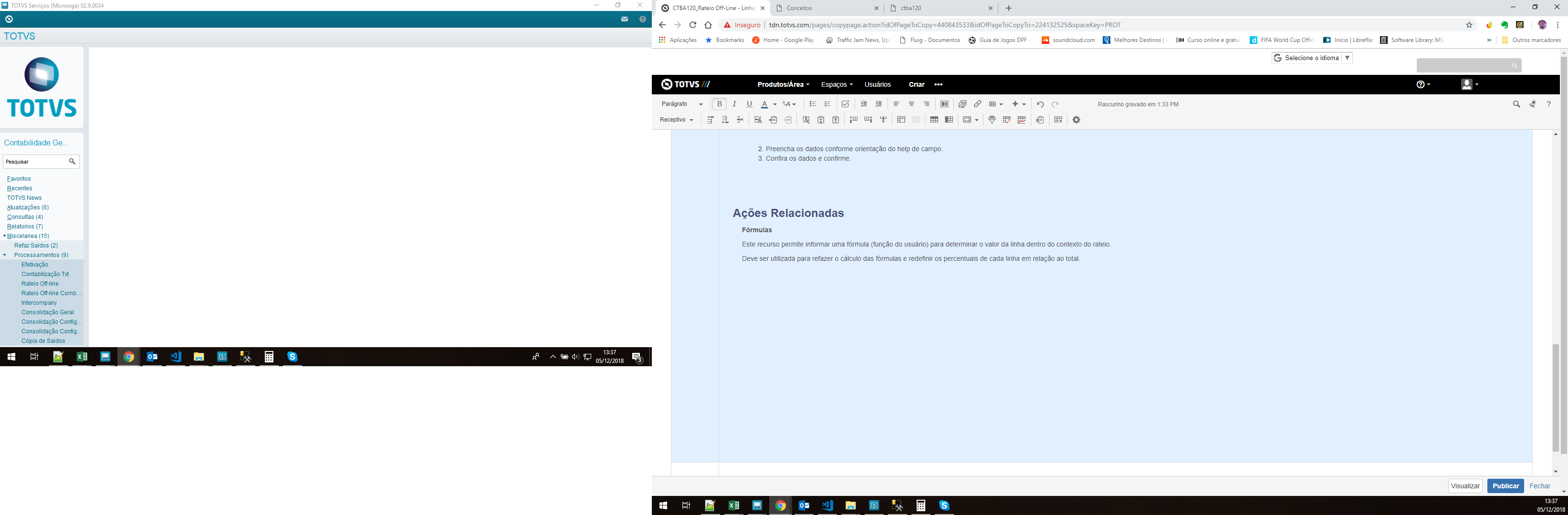The height and width of the screenshot is (515, 1568).
Task: Undo the last edit
Action: (x=1040, y=104)
